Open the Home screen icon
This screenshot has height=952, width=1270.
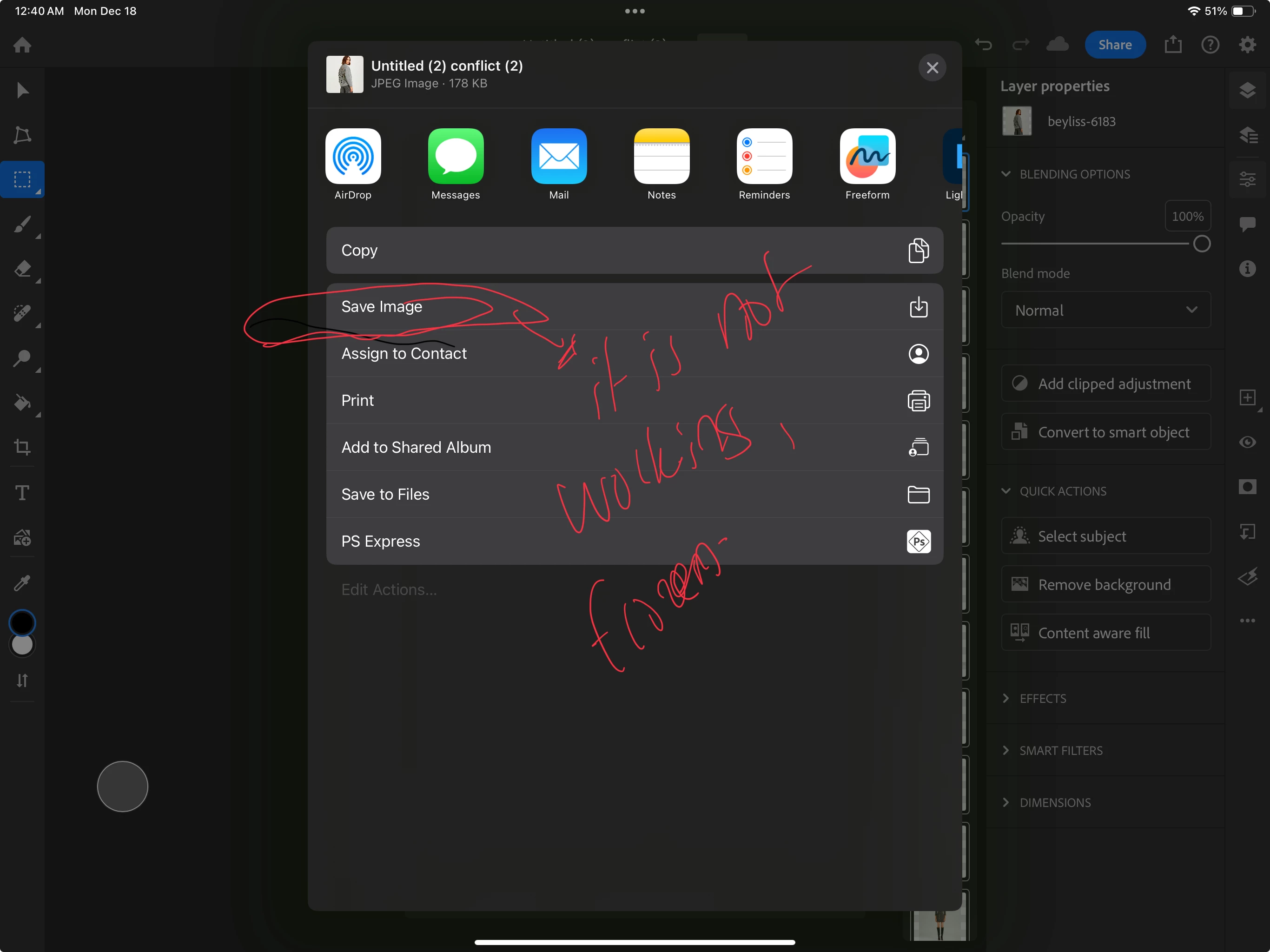pyautogui.click(x=22, y=45)
